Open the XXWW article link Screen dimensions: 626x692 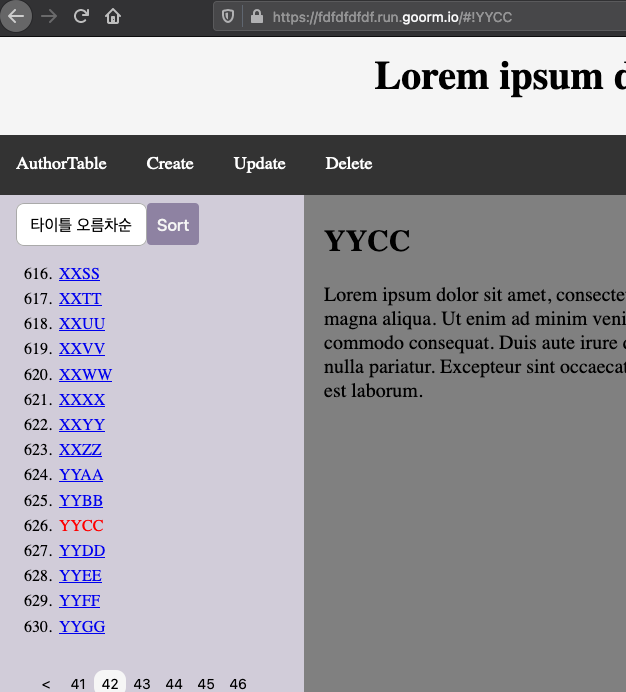[x=86, y=375]
